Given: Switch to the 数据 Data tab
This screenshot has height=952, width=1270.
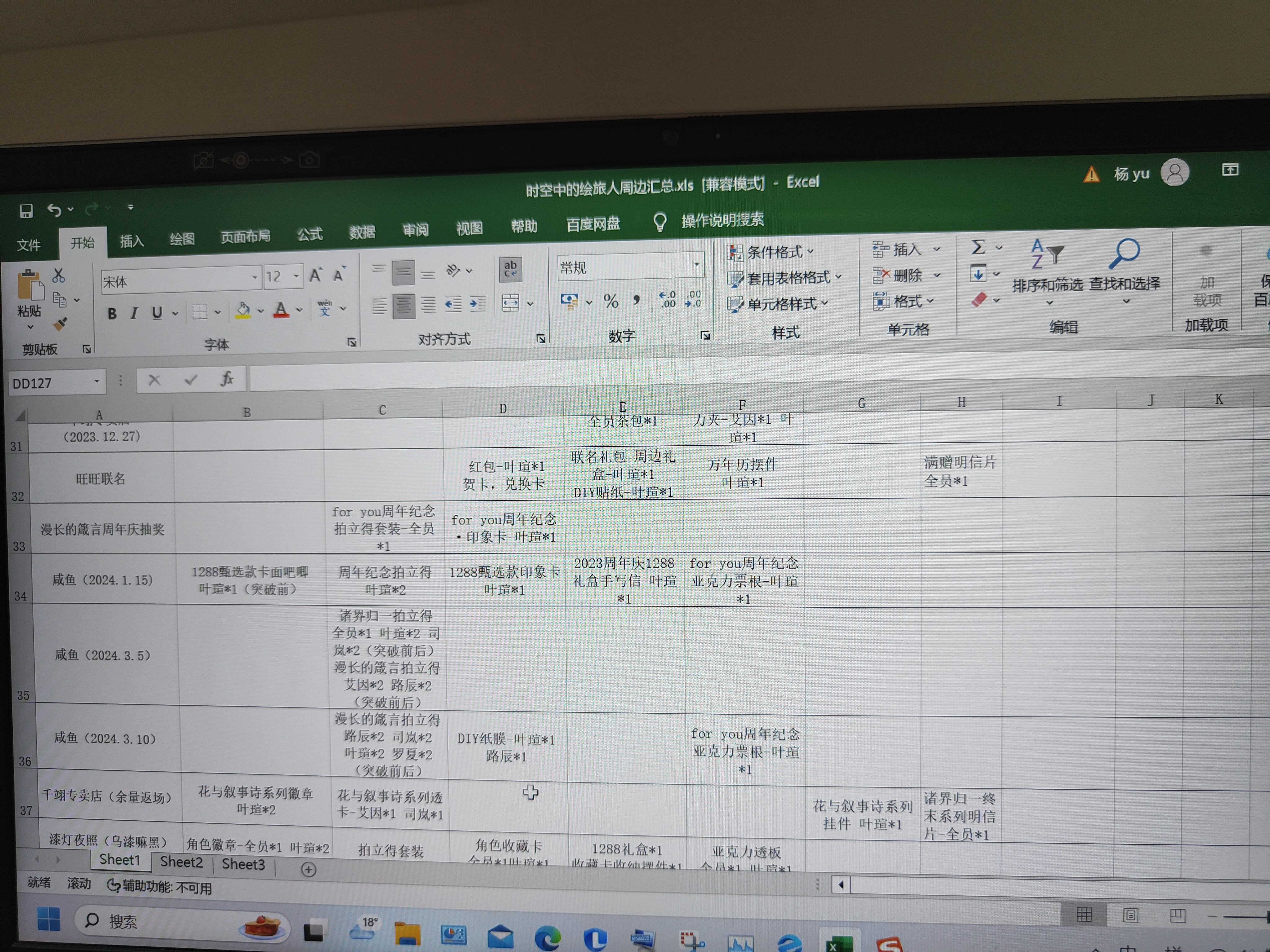Looking at the screenshot, I should coord(362,232).
